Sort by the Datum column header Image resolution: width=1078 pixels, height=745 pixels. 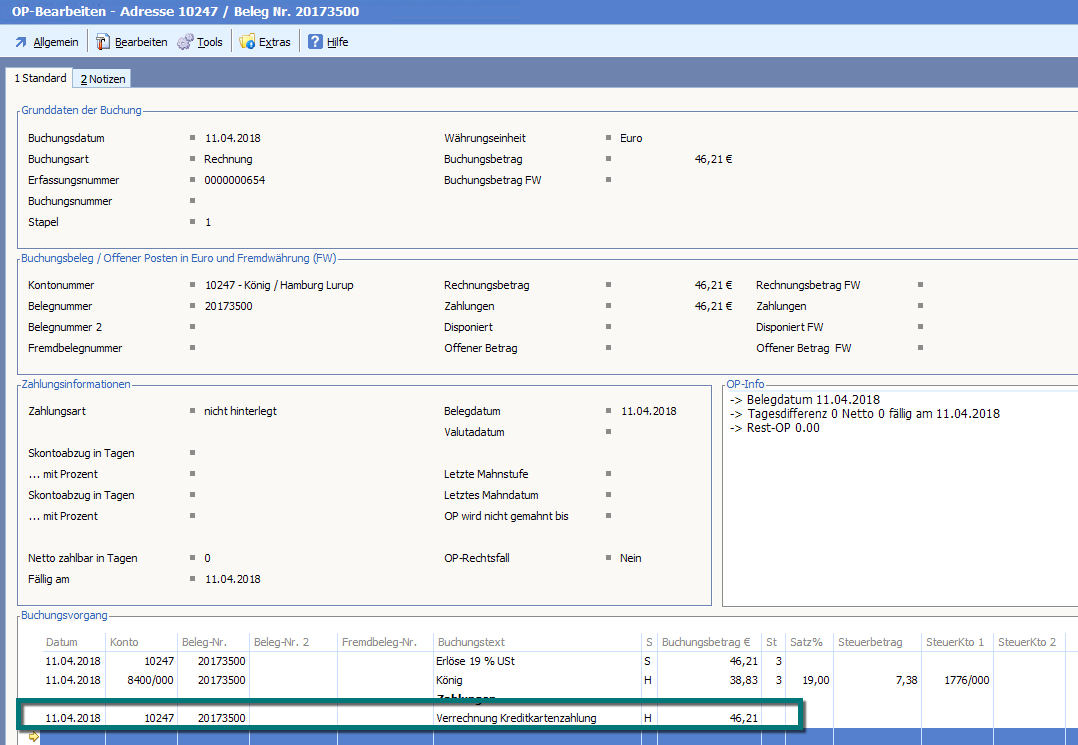click(61, 642)
